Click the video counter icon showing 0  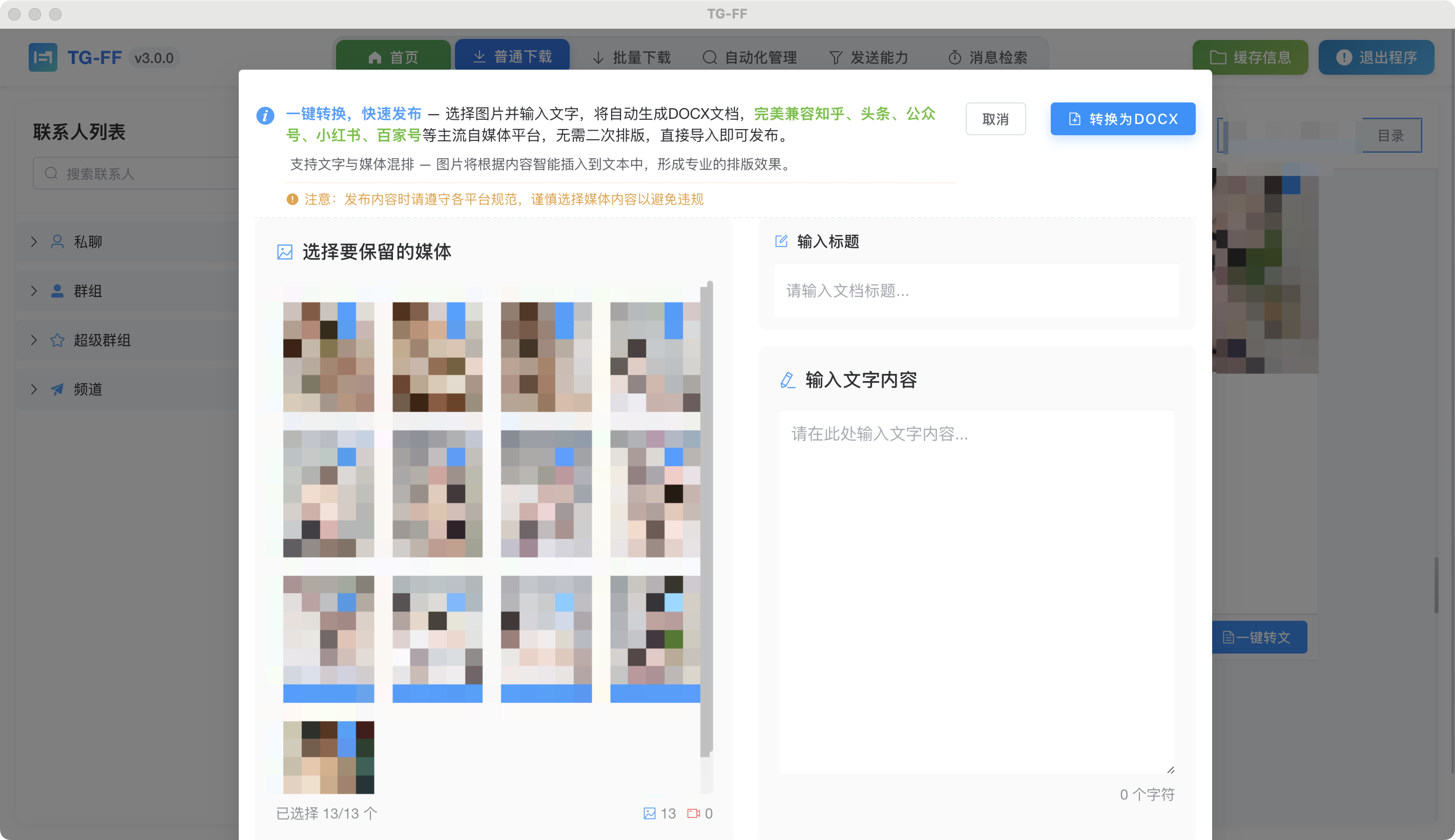pos(694,813)
